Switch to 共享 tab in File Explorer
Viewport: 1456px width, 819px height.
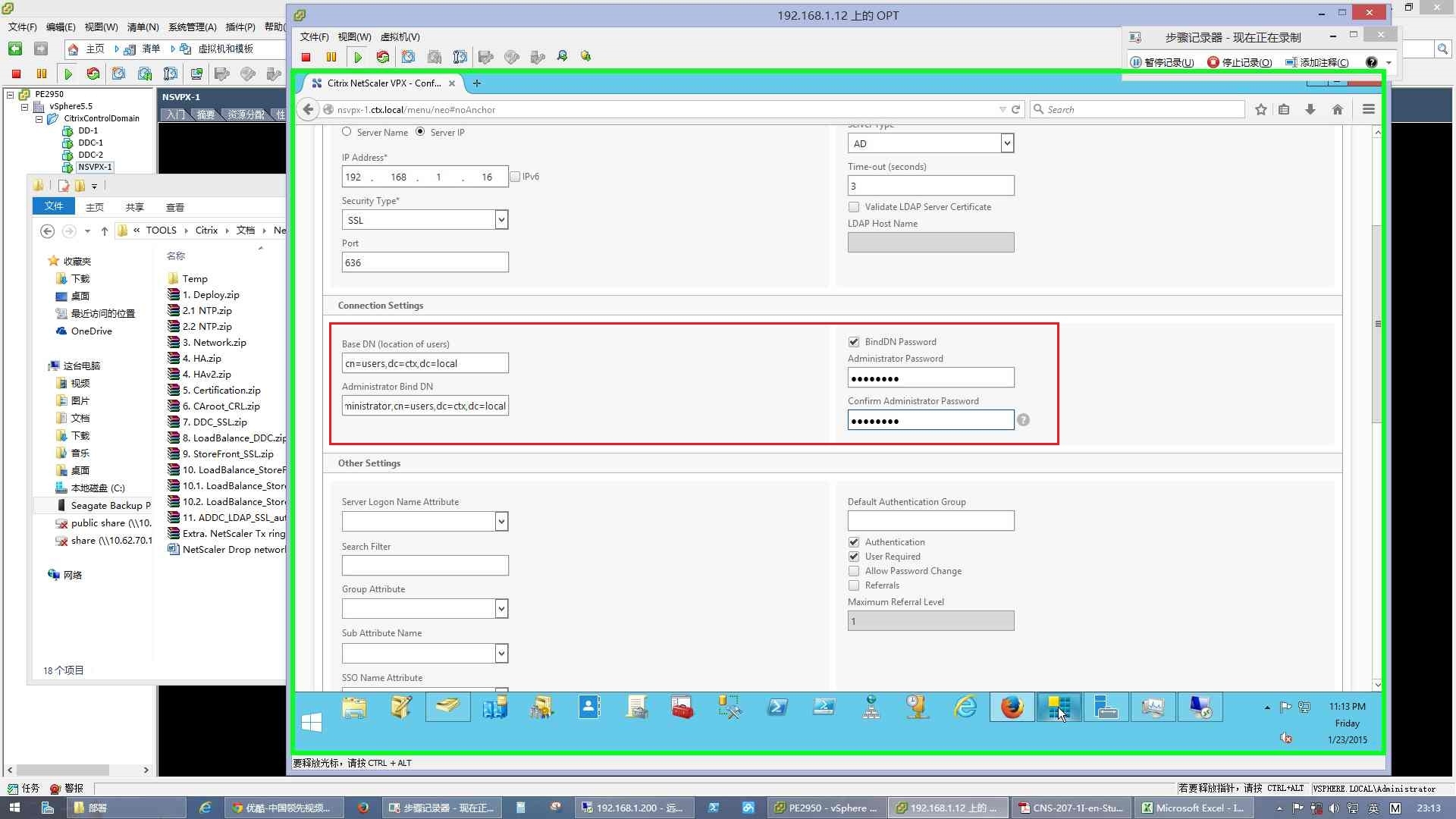(x=134, y=207)
